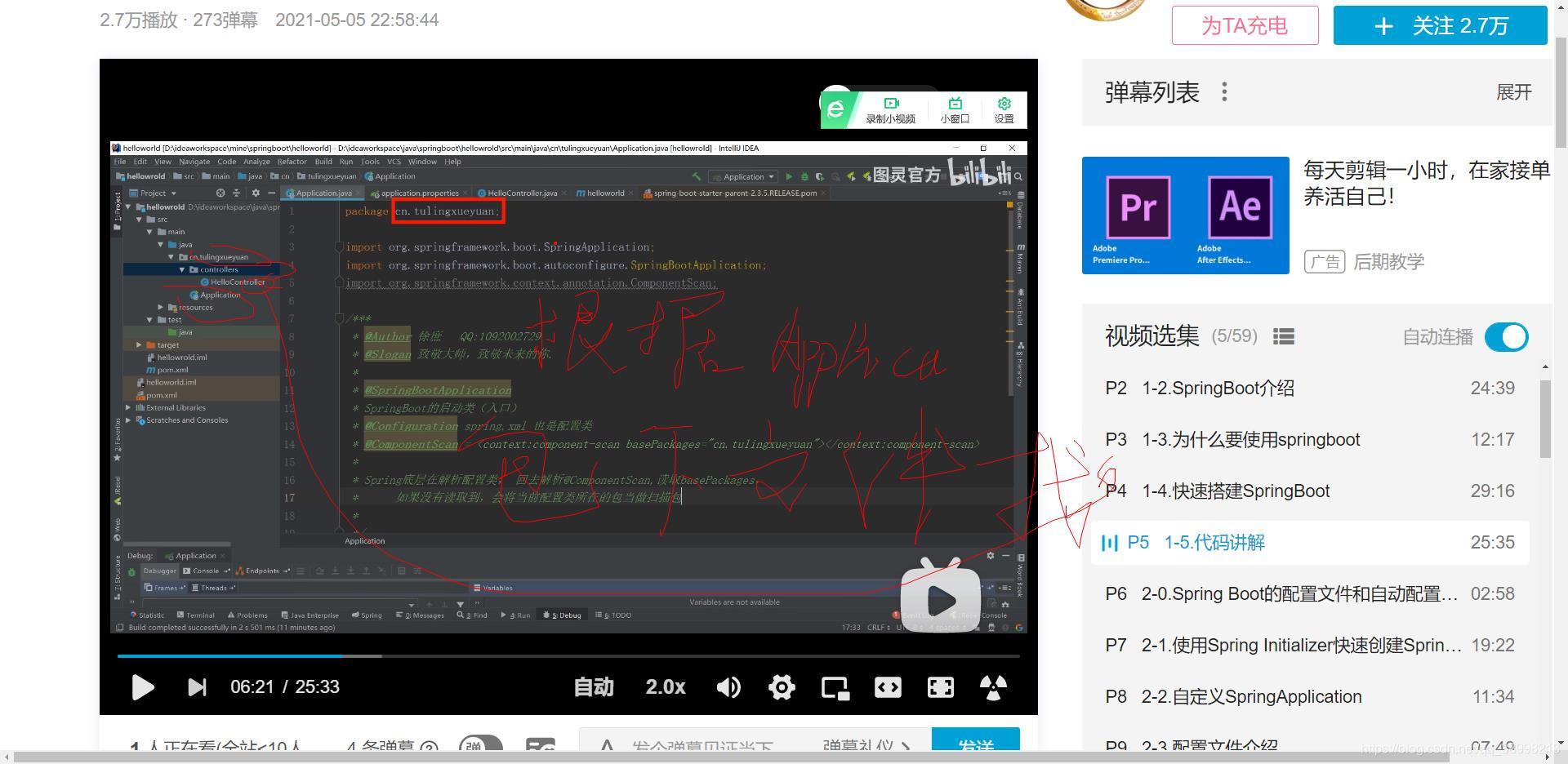The image size is (1568, 764).
Task: Expand the danmaku list via 展开
Action: coord(1514,92)
